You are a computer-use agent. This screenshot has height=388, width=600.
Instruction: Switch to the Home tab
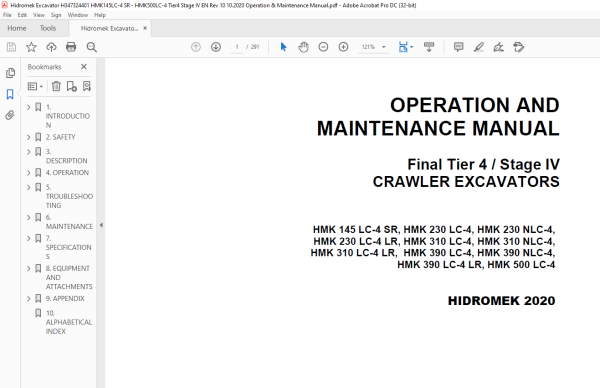pos(17,28)
